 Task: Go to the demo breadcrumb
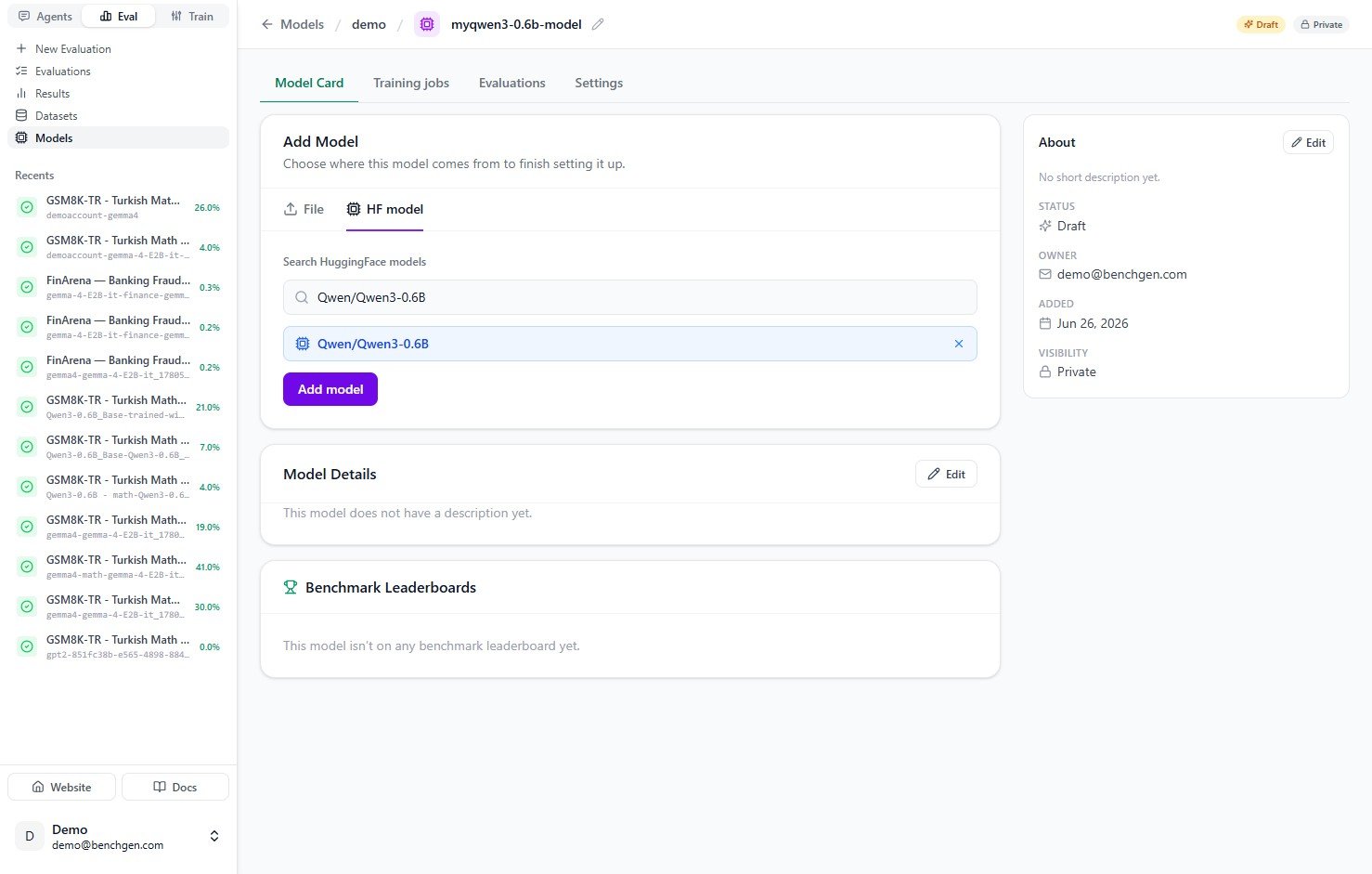click(x=369, y=24)
